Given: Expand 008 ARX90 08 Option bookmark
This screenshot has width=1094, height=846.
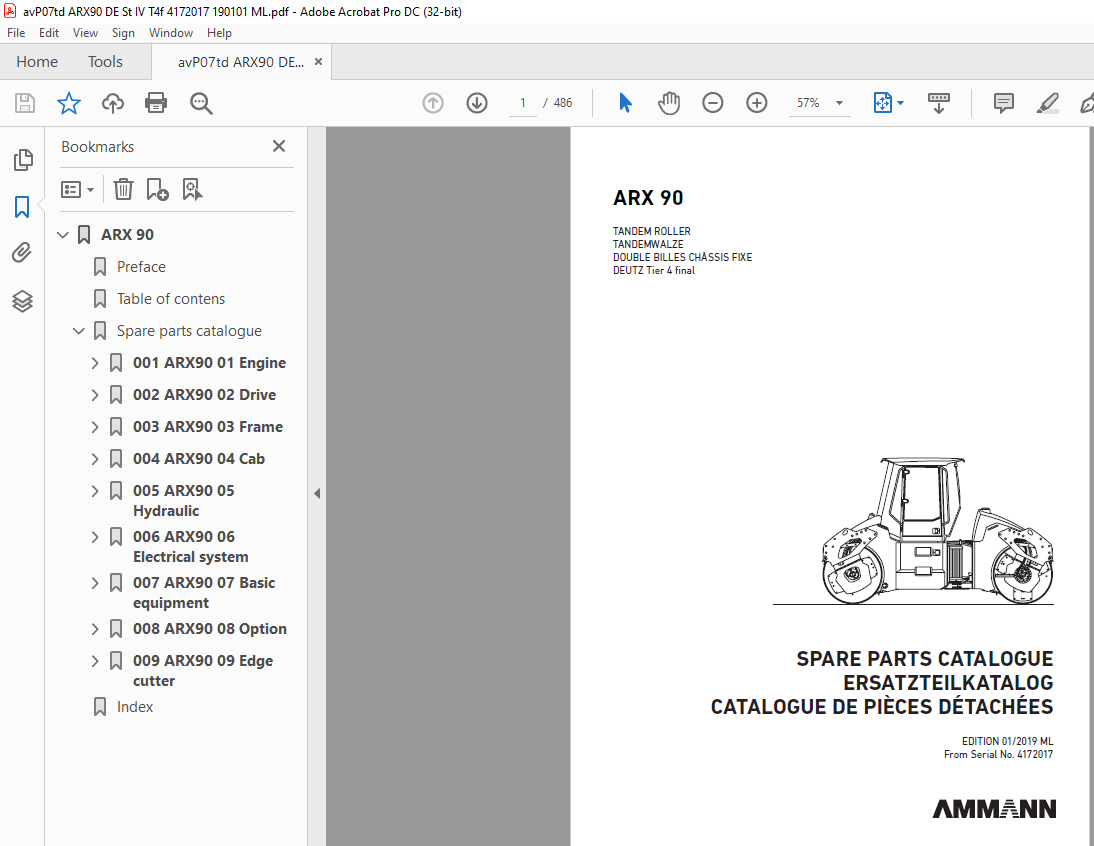Looking at the screenshot, I should coord(95,630).
